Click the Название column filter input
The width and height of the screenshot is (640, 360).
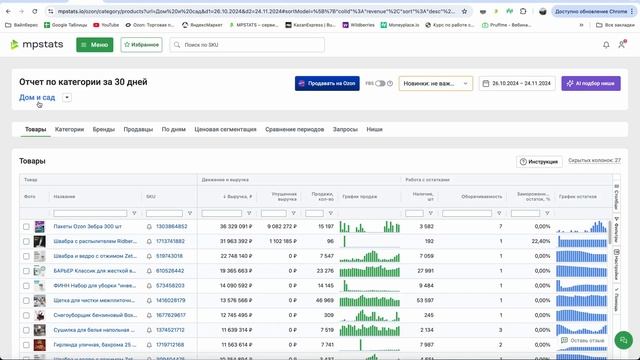[x=90, y=213]
